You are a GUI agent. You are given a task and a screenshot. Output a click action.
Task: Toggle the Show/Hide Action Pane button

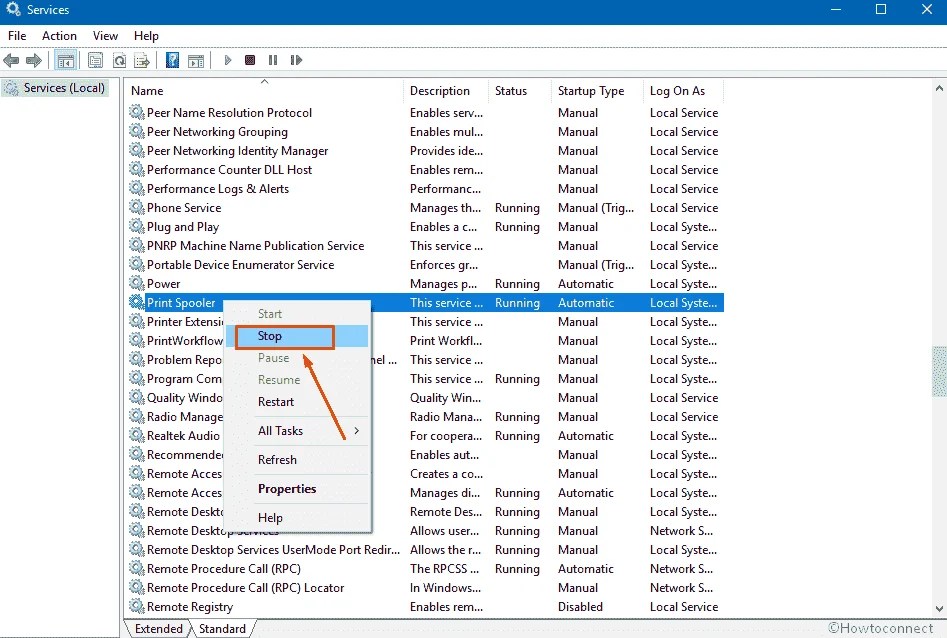pos(197,60)
